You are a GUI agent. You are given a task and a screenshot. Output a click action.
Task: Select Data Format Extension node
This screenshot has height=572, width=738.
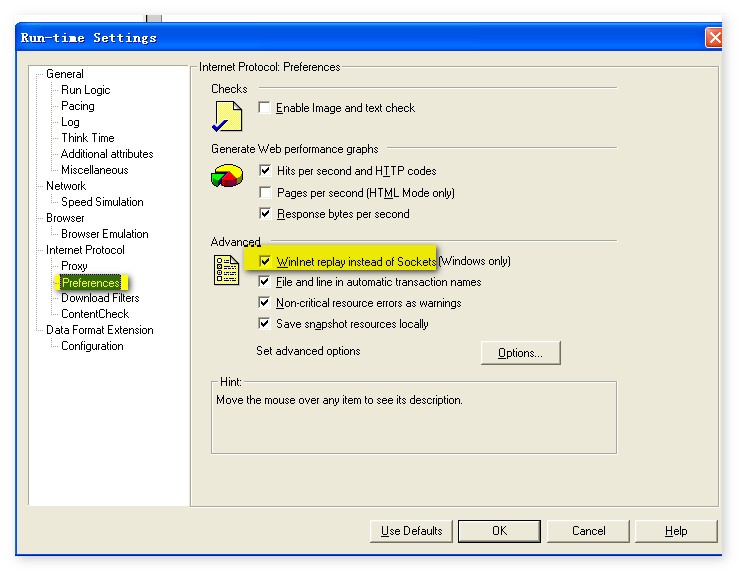(100, 330)
